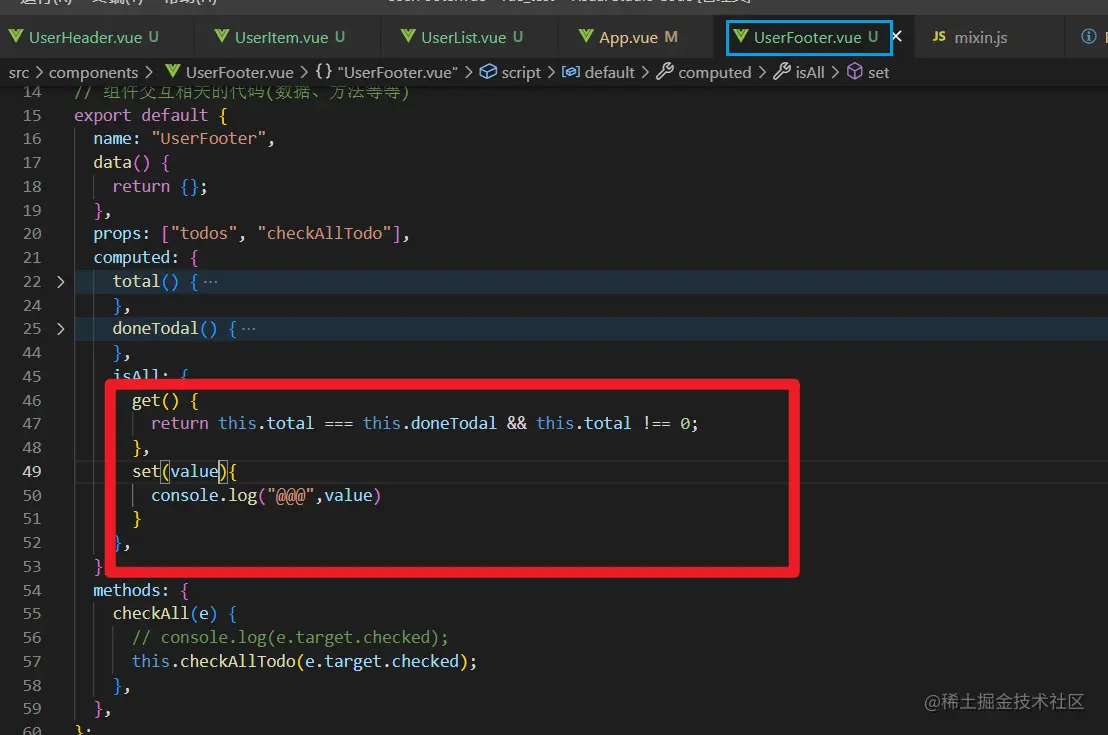Screen dimensions: 1108x735
Task: Click 'this.doneTodal' on line 47
Action: (x=430, y=423)
